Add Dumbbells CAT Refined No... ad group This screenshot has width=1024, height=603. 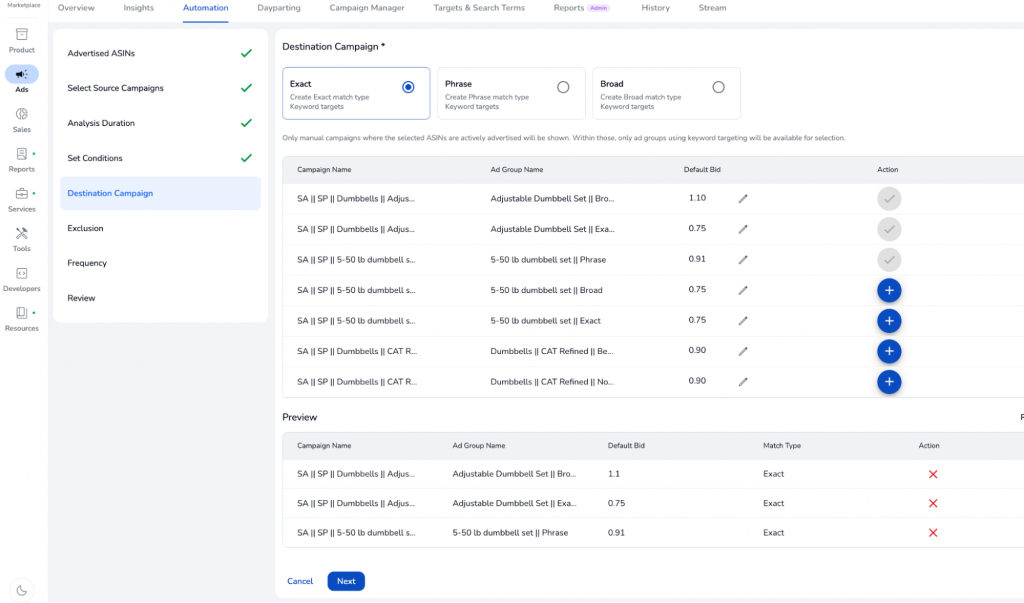coord(889,382)
